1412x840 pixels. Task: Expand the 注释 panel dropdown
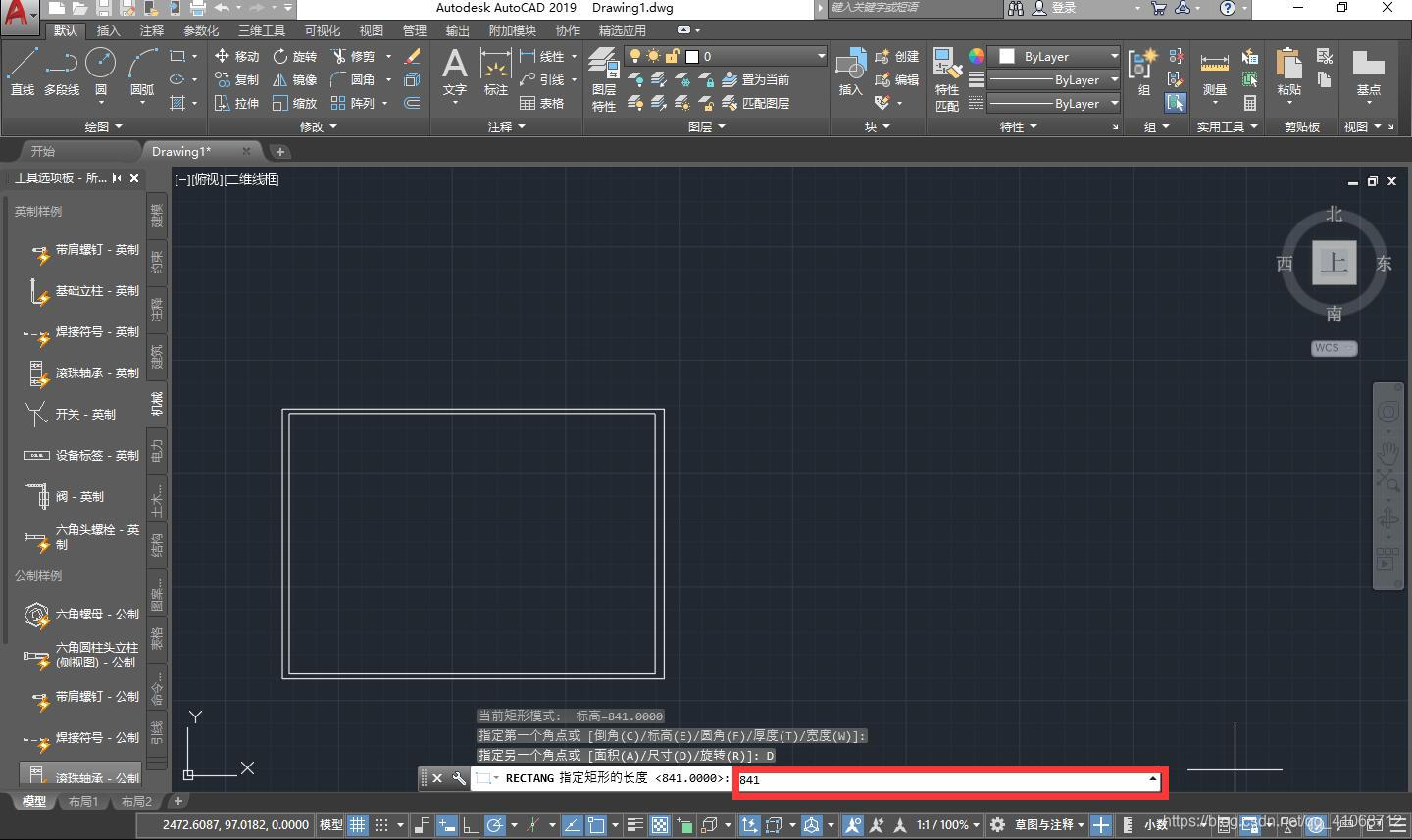point(507,126)
